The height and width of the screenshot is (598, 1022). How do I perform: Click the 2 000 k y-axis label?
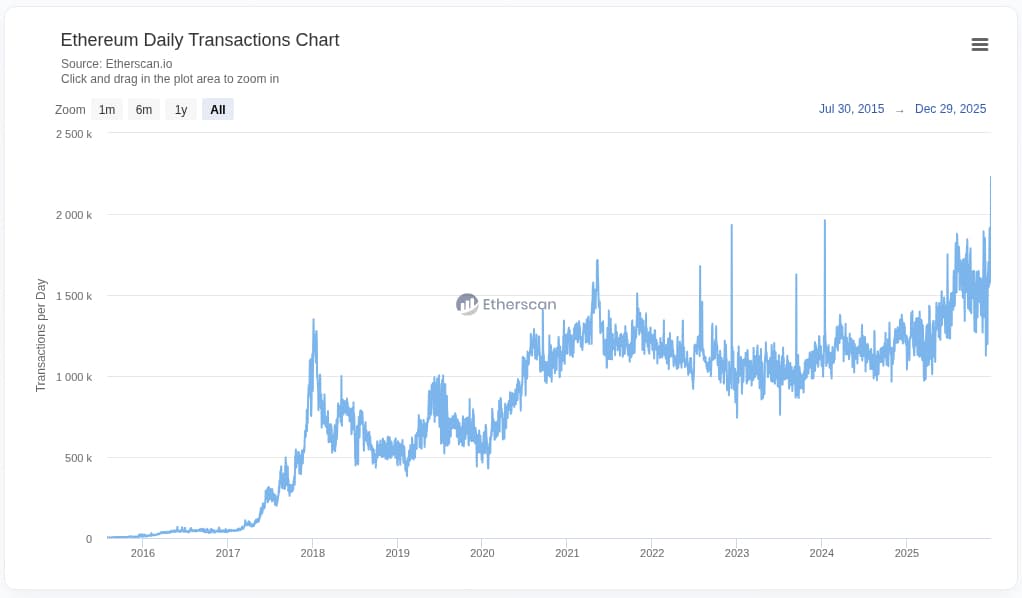coord(74,215)
